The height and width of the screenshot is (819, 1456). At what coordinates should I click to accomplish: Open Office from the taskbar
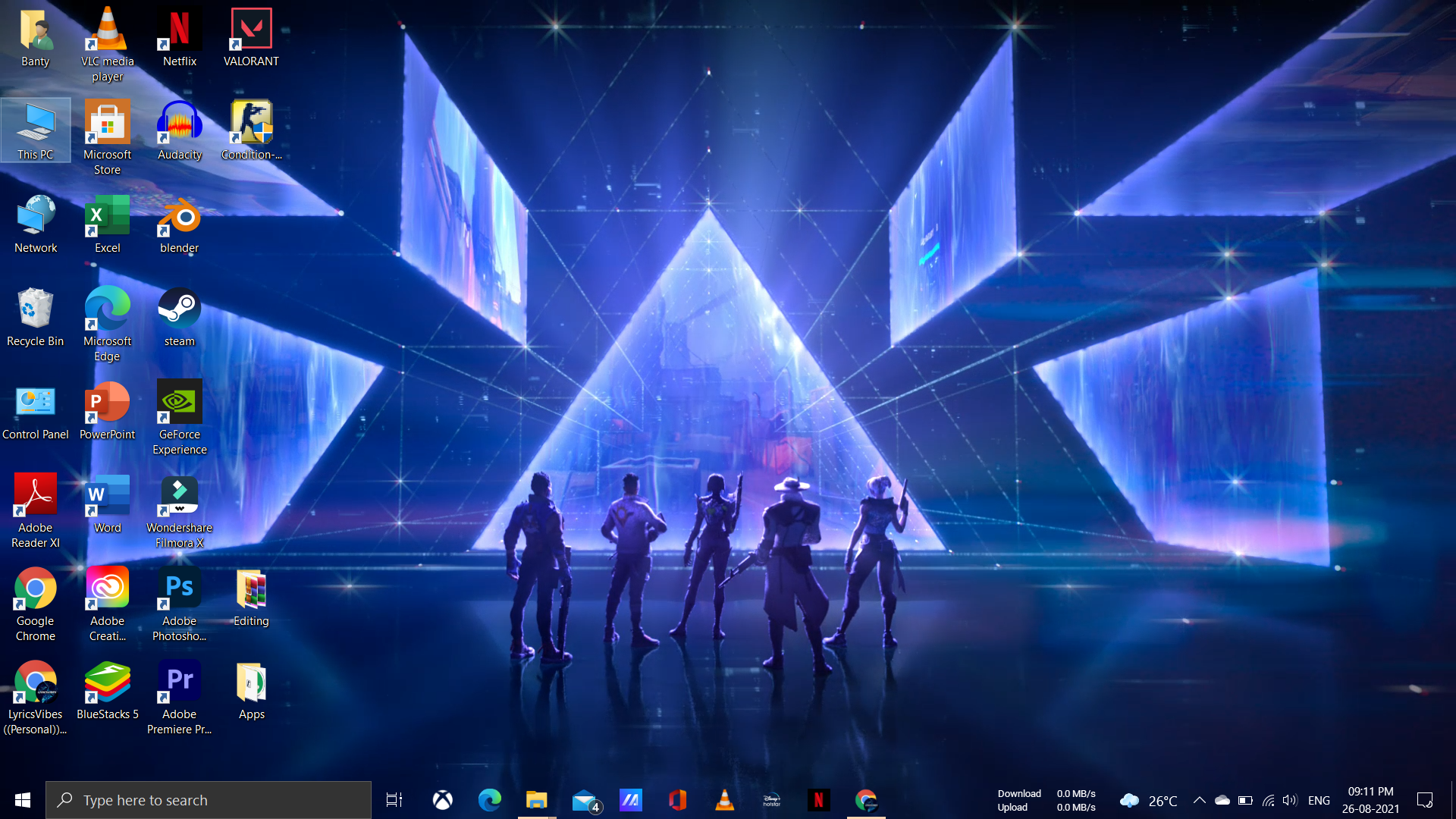click(x=678, y=800)
